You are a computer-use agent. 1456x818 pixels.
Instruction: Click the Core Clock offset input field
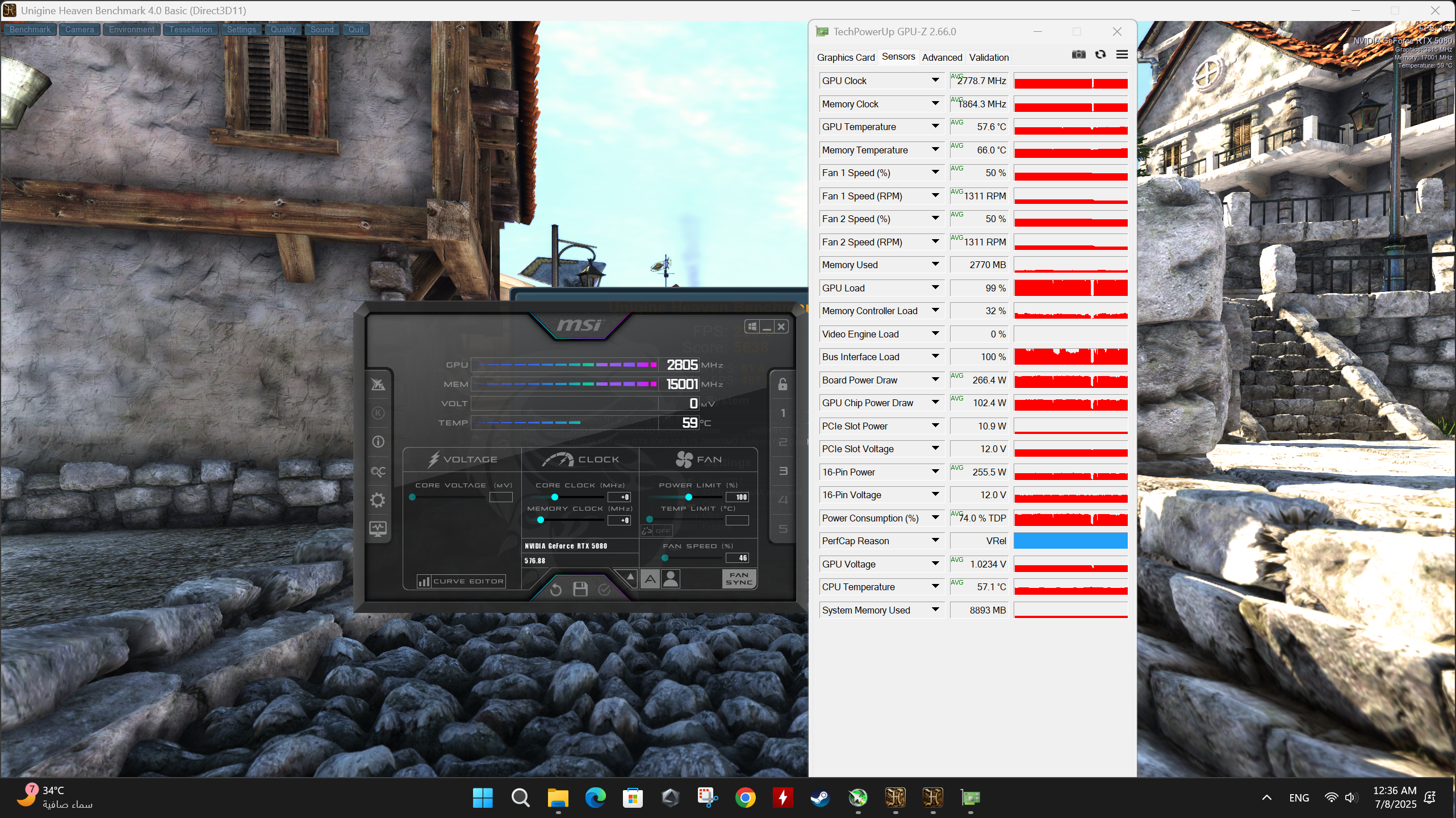click(620, 497)
